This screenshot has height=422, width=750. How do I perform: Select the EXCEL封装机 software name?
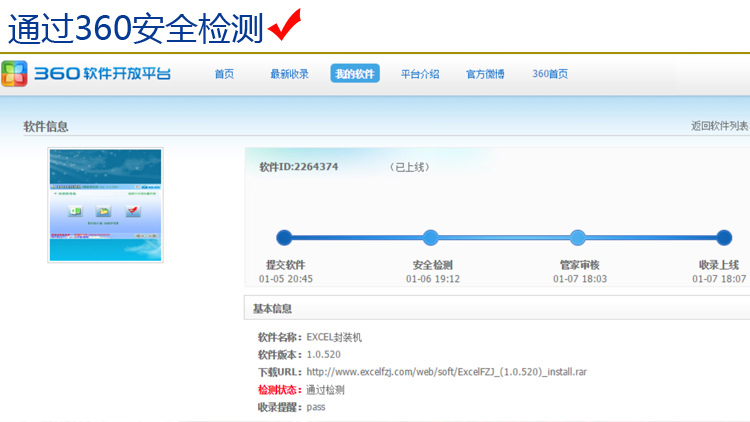click(x=334, y=337)
